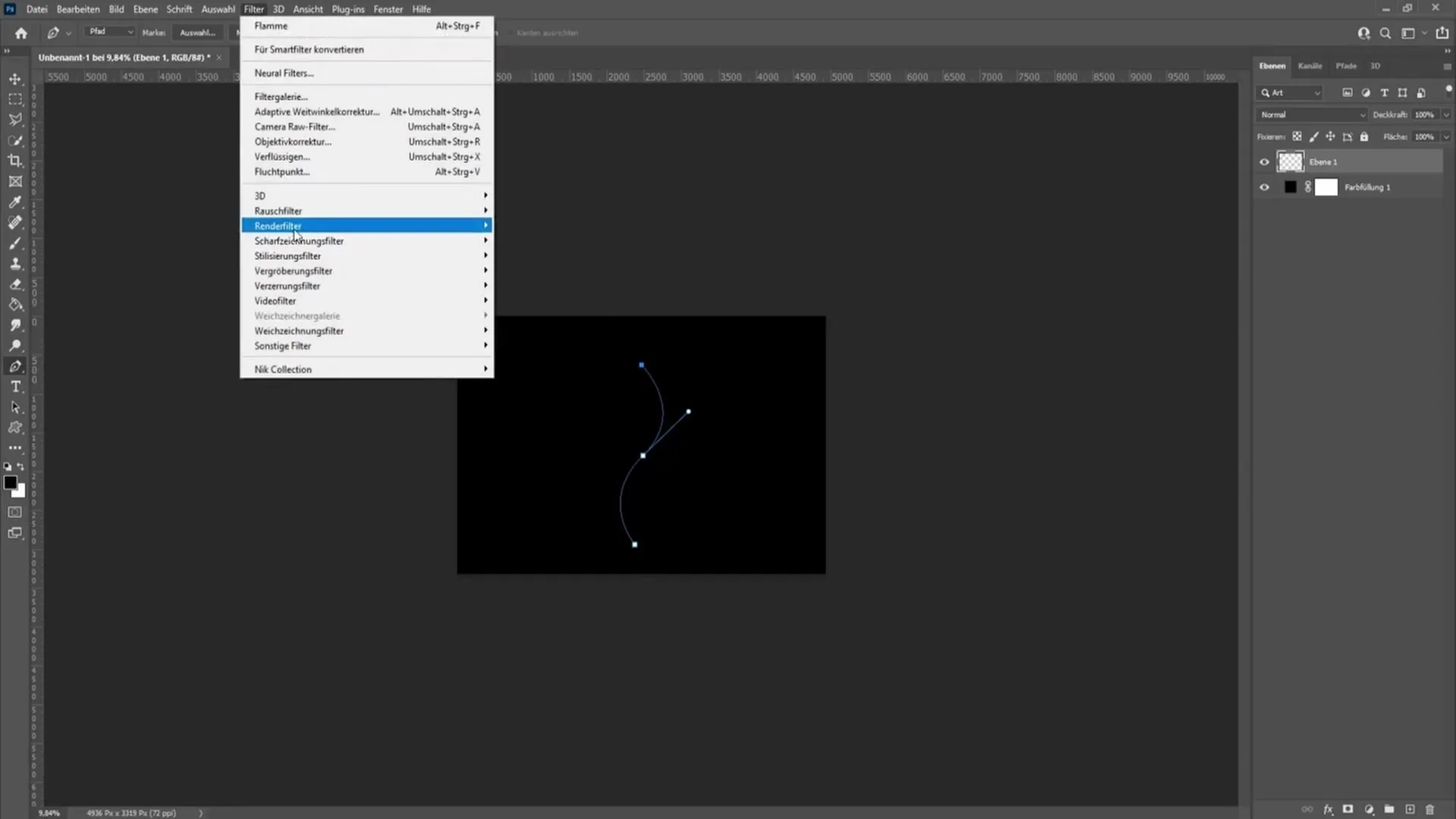Select the Eyedropper tool

coord(15,202)
